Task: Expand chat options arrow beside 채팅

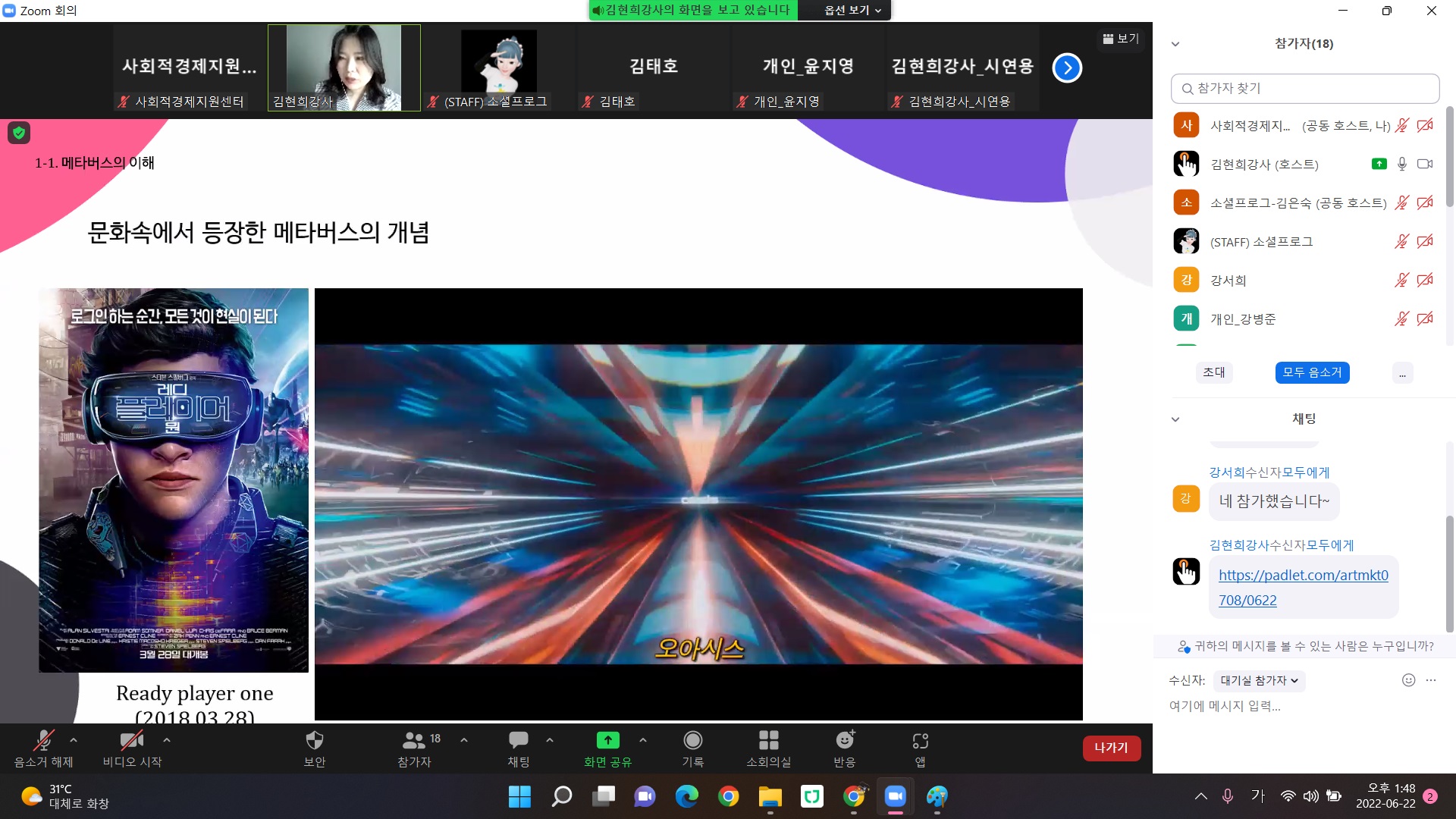Action: pos(550,739)
